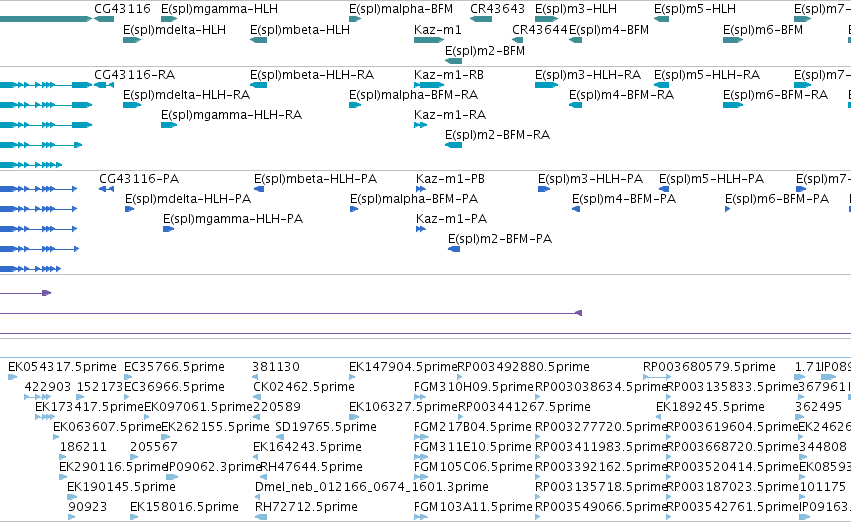Screen dimensions: 851x522
Task: Click the EK189245.5prime EST label
Action: pos(710,408)
